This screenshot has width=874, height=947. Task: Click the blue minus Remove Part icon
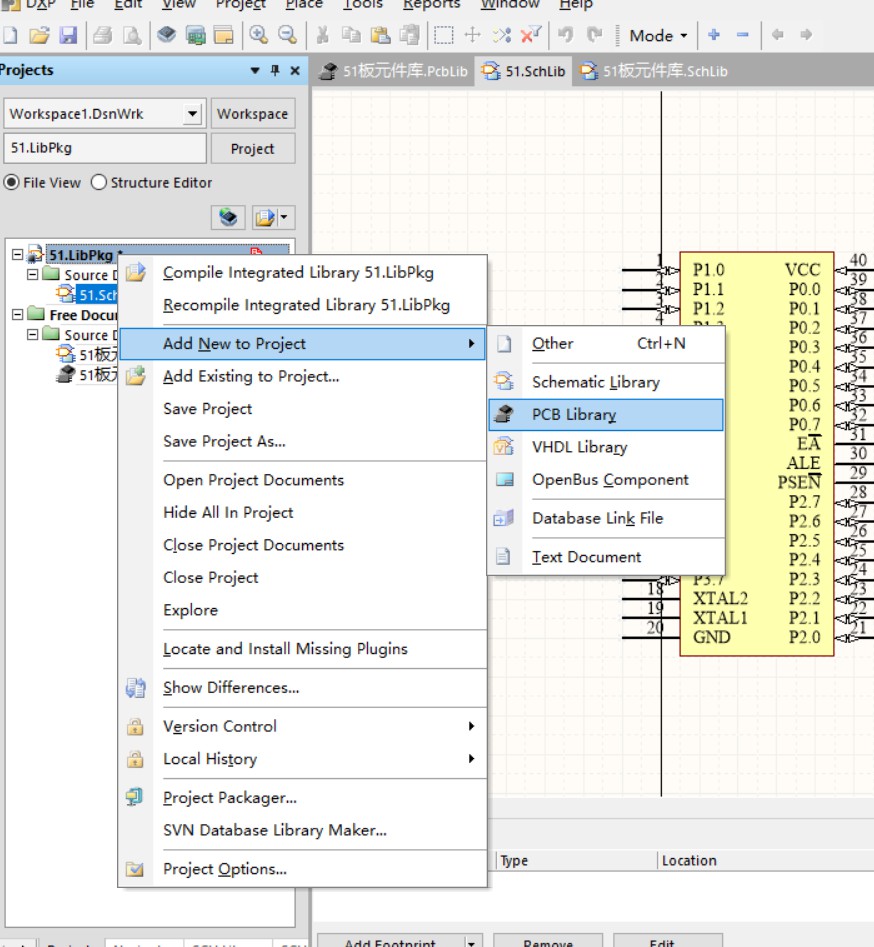click(x=742, y=35)
